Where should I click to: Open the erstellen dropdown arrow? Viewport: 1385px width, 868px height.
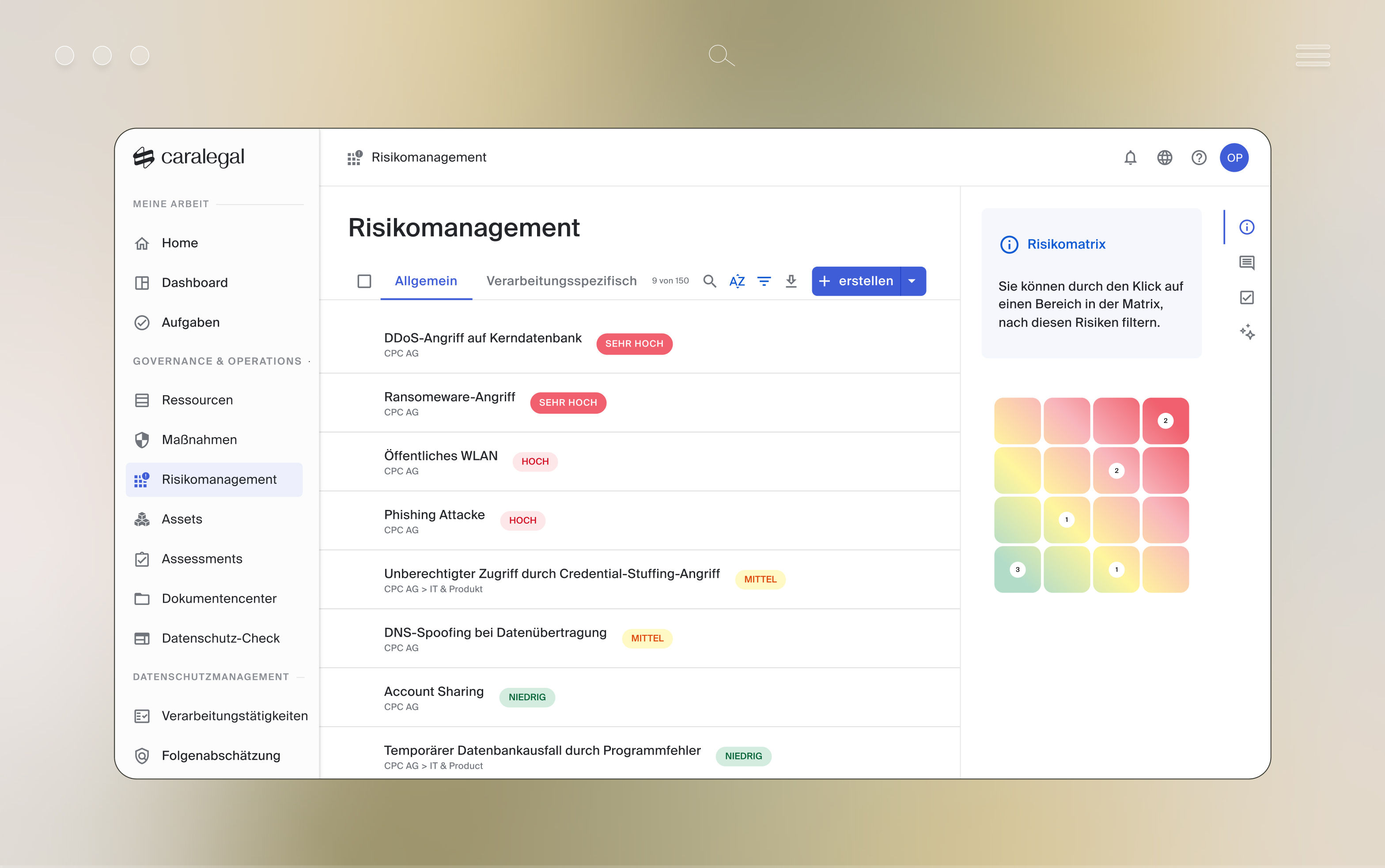click(x=912, y=281)
